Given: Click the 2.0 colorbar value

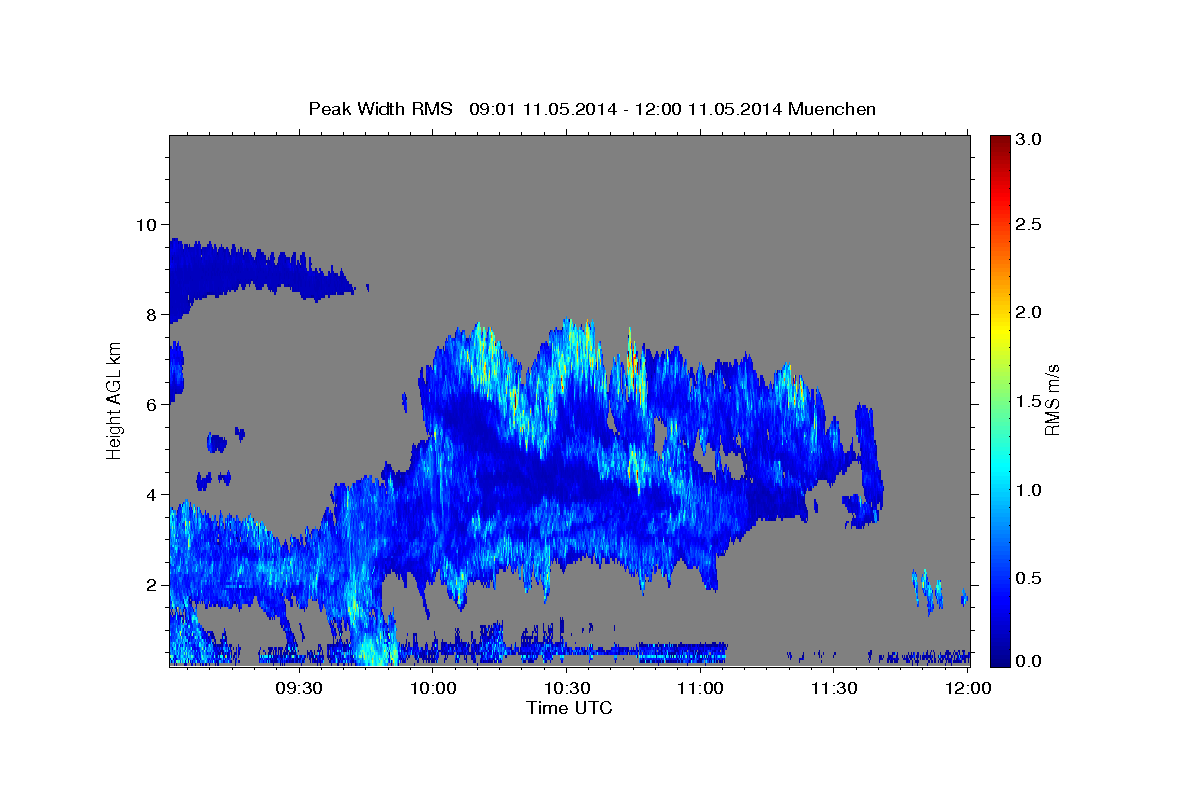Looking at the screenshot, I should coord(1028,312).
